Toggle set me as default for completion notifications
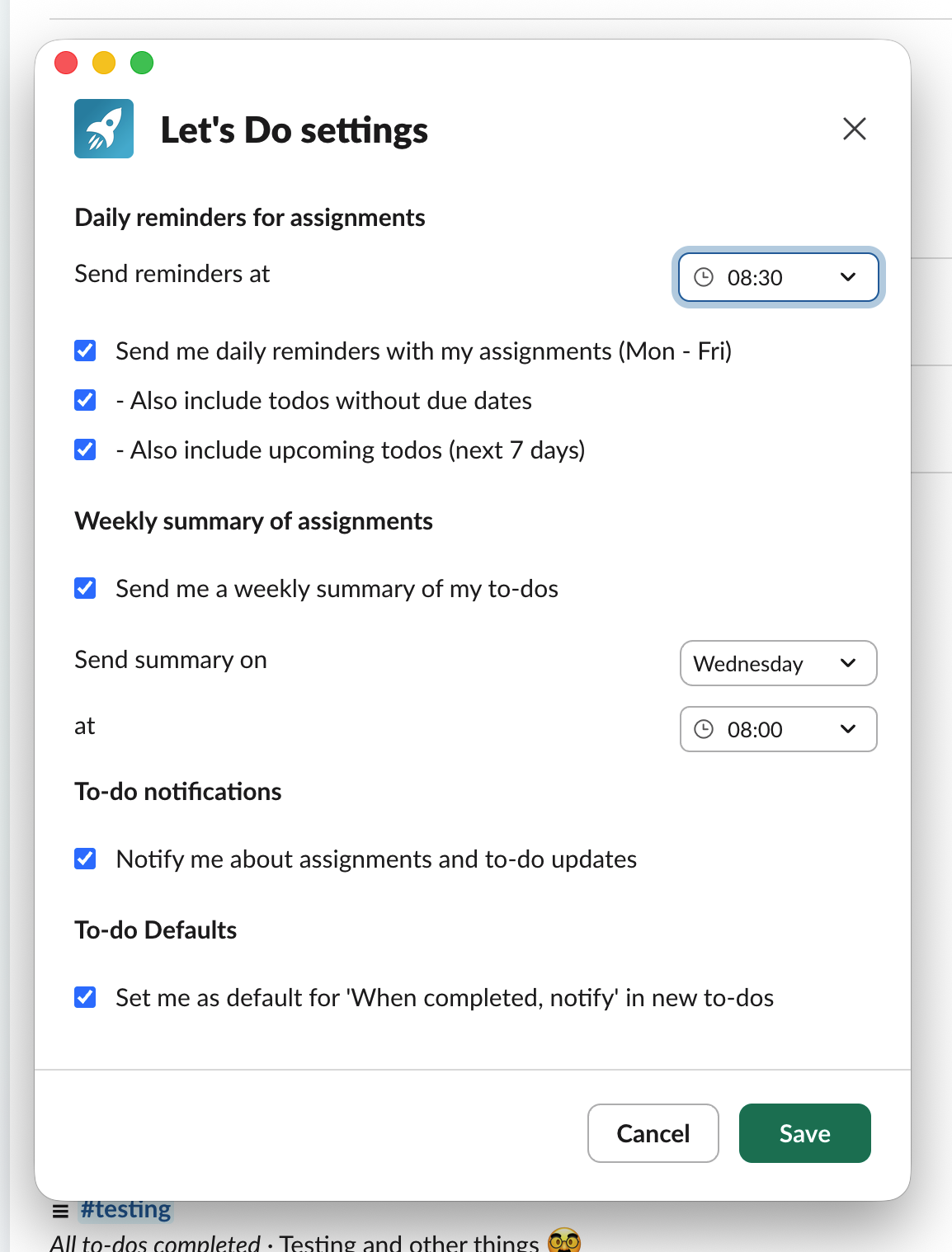 click(x=85, y=997)
